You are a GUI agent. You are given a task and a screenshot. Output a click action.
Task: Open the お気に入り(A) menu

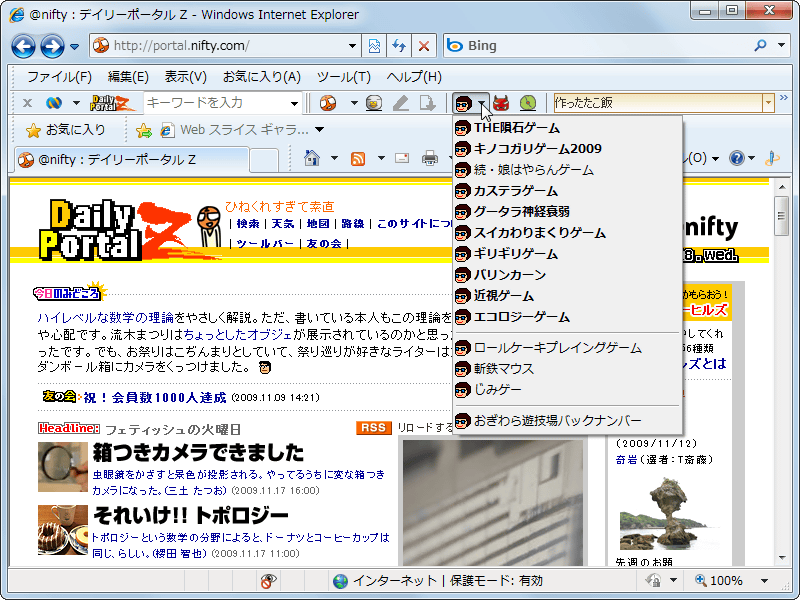point(262,77)
